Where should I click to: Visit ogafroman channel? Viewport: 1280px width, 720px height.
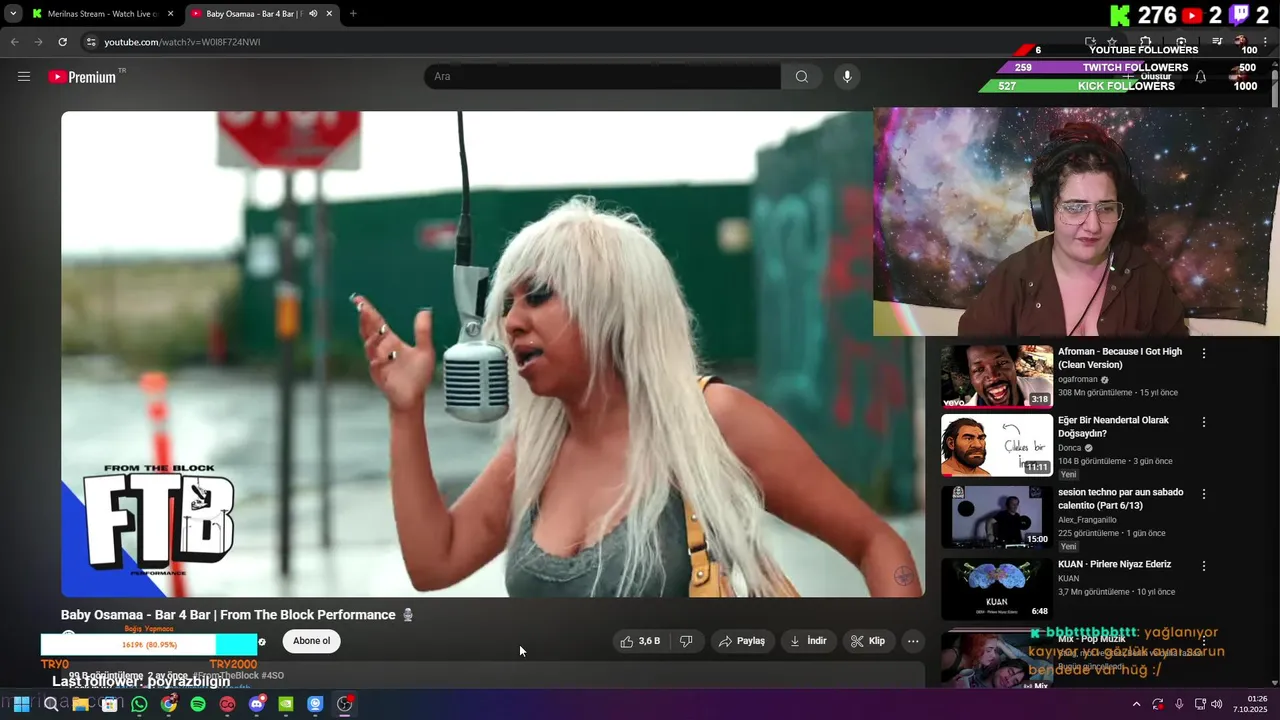pos(1078,380)
